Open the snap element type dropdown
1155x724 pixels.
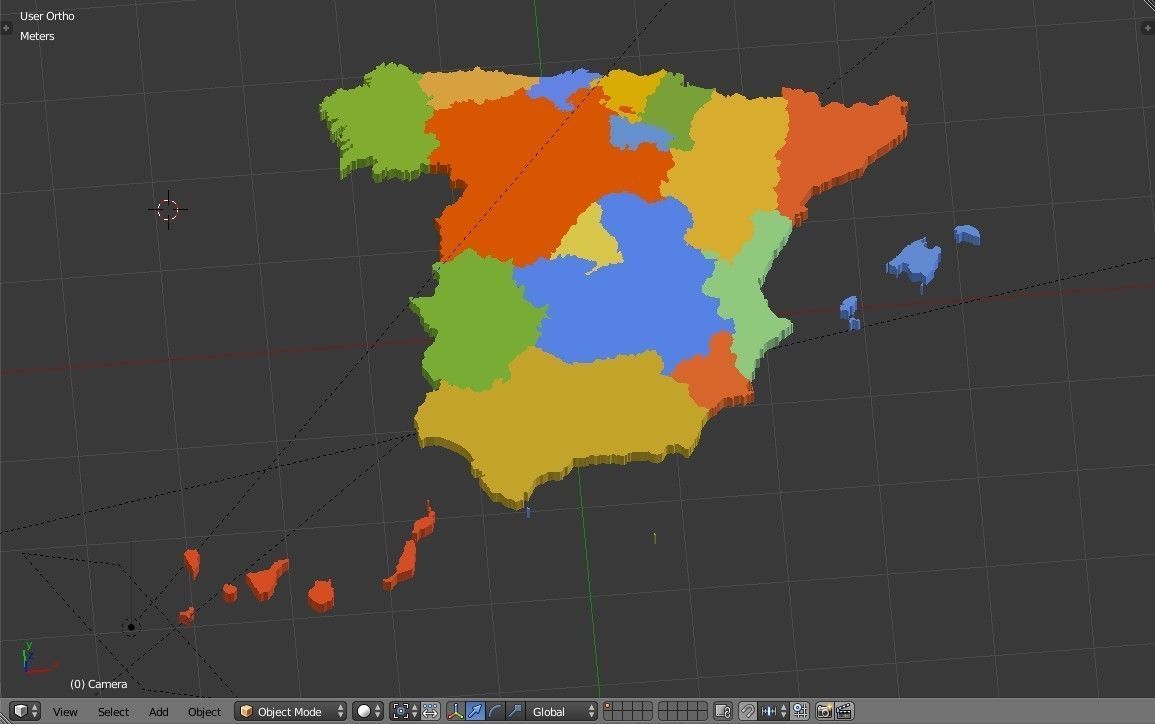click(773, 711)
